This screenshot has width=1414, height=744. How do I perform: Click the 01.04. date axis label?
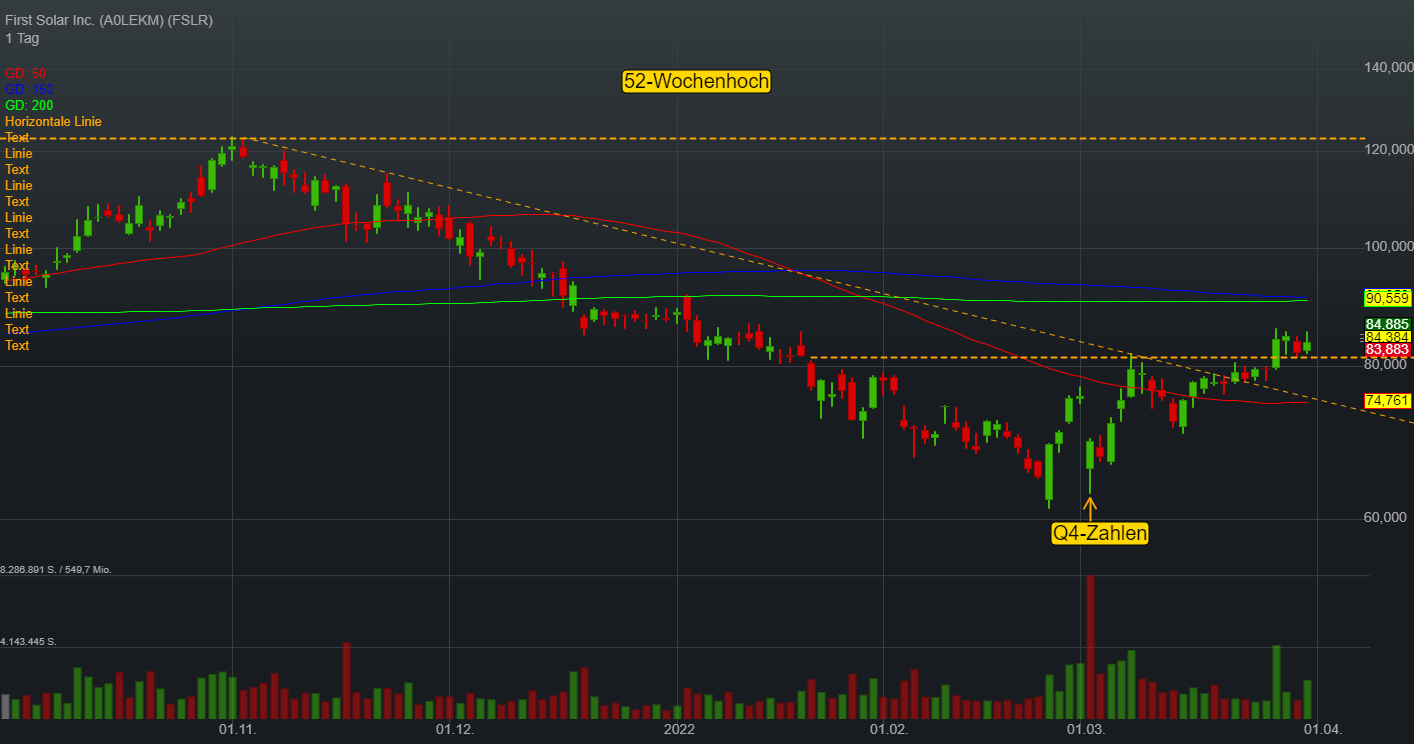point(1322,730)
